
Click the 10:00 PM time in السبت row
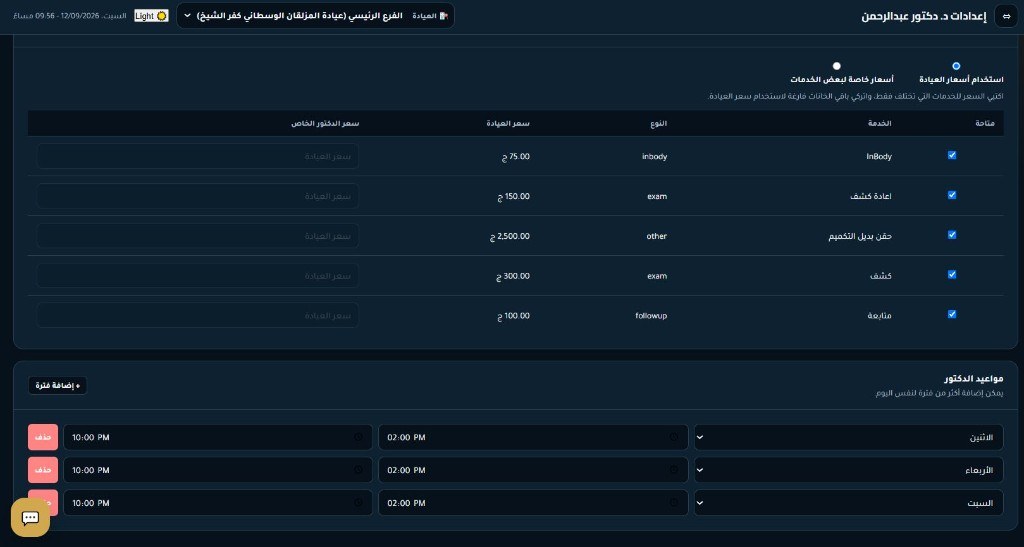point(91,503)
